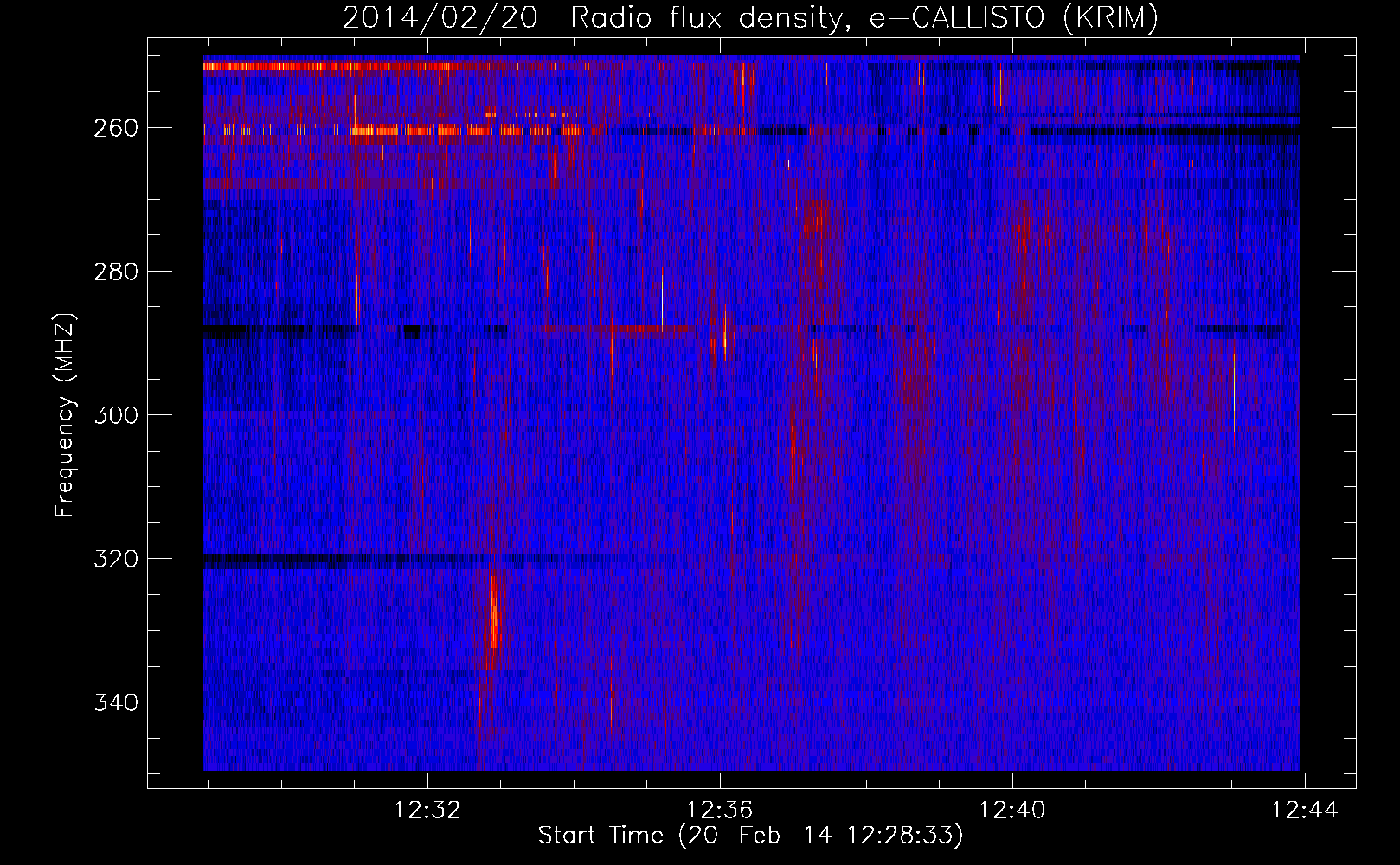The image size is (1400, 865).
Task: Click the 260 frequency tick label
Action: 115,128
